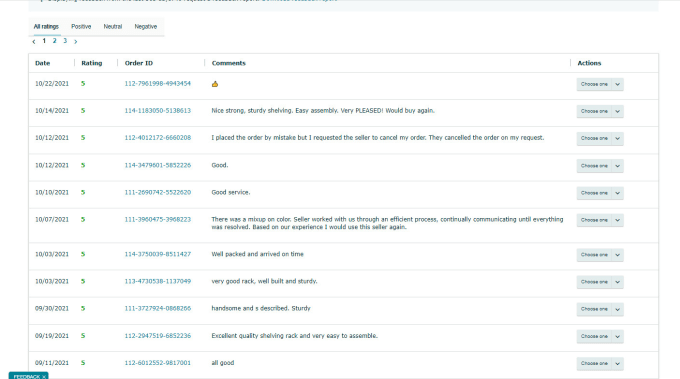Select the comment 'There was a mixup on color'
Viewport: 680px width, 379px height.
point(387,223)
